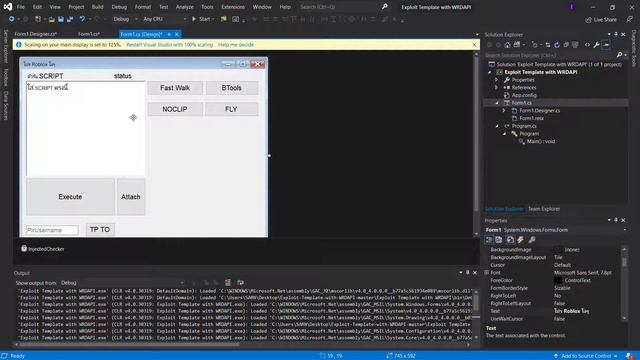Click the search magnifier in title bar
The width and height of the screenshot is (640, 360).
384,7
